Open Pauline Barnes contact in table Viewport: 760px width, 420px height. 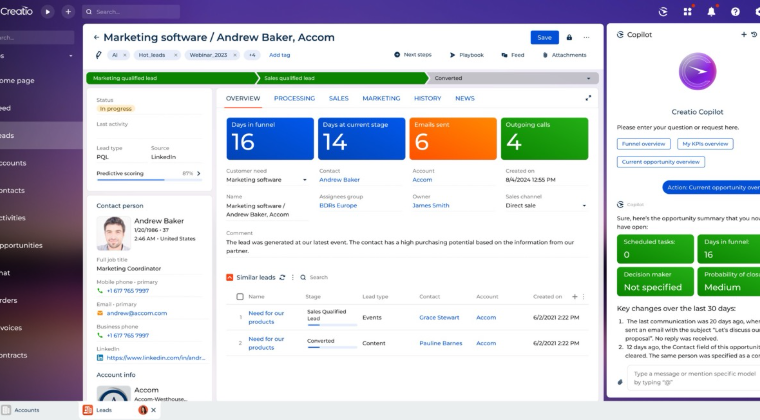pyautogui.click(x=441, y=343)
